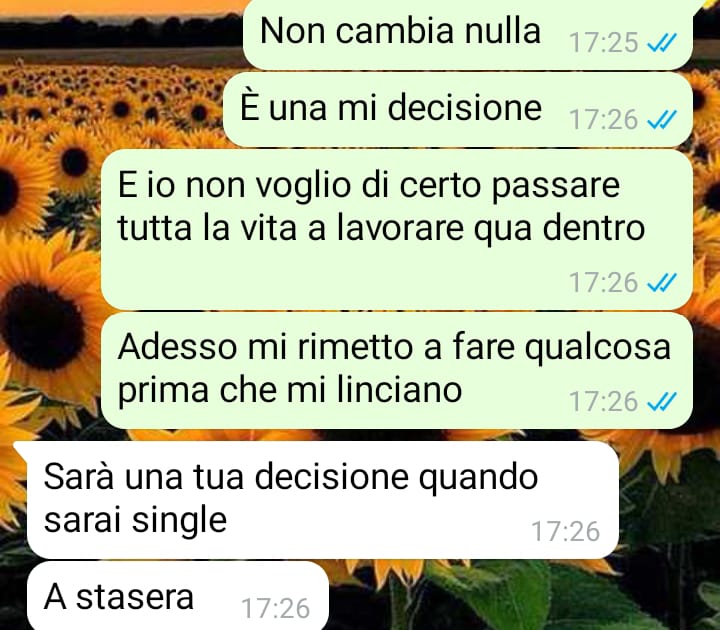Click the 17:26 timestamp beside 'prima che mi linciano'
720x630 pixels.
604,401
